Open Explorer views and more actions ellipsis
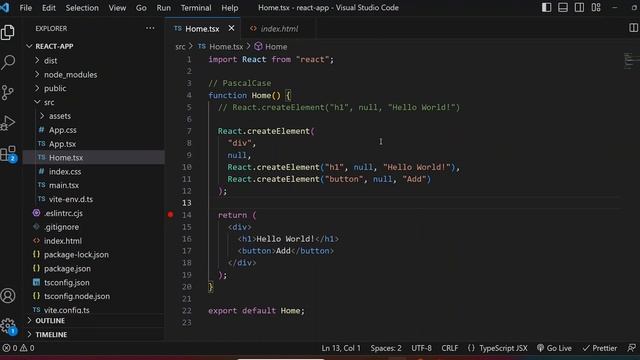 click(150, 28)
